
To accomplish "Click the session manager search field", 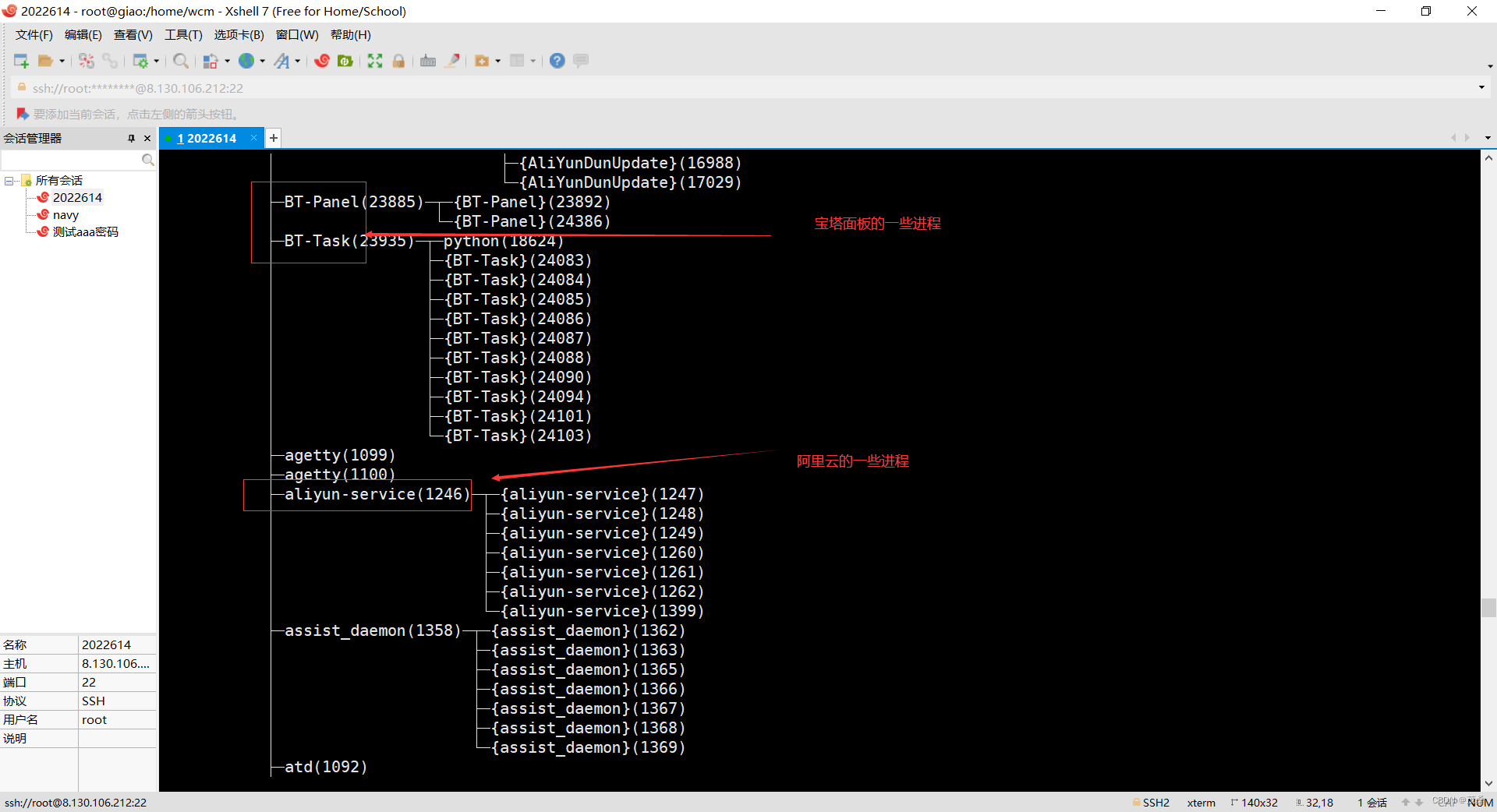I will point(72,160).
